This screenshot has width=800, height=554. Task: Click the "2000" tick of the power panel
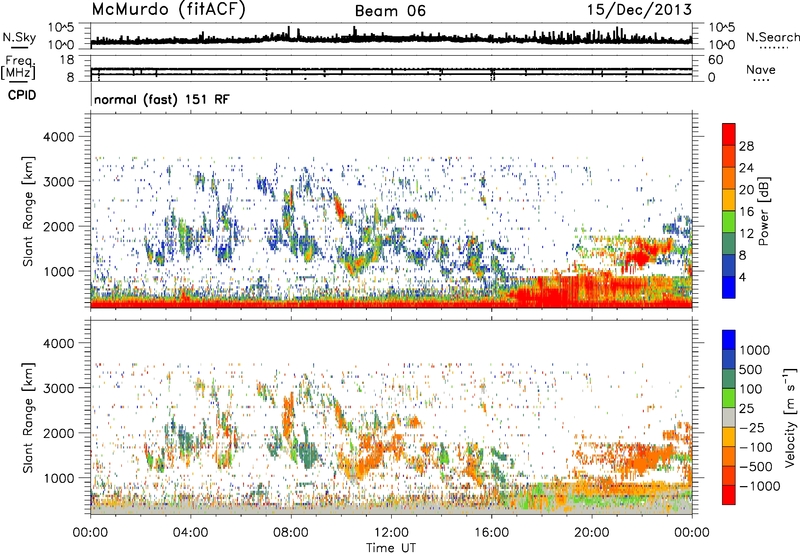60,226
